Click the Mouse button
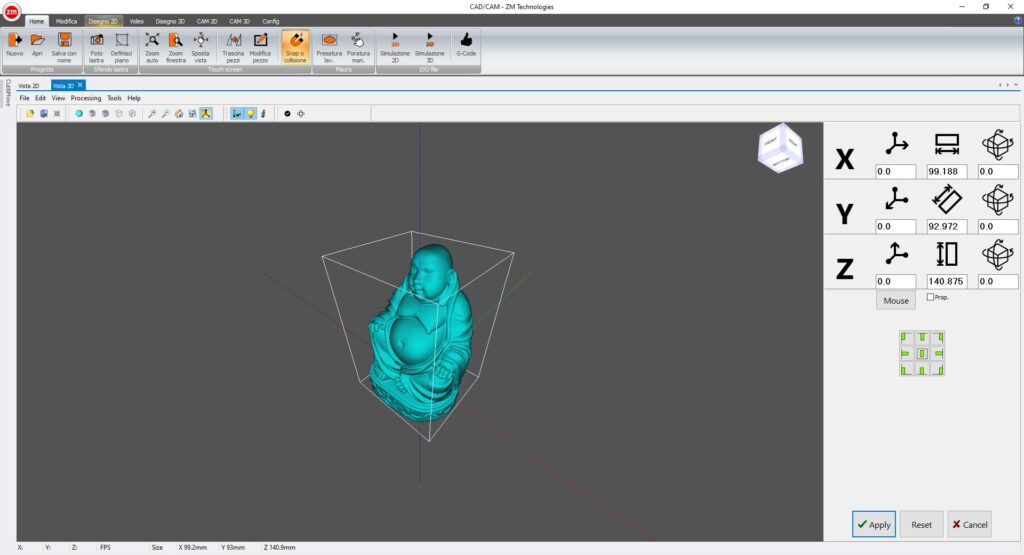Viewport: 1024px width, 555px height. 896,300
